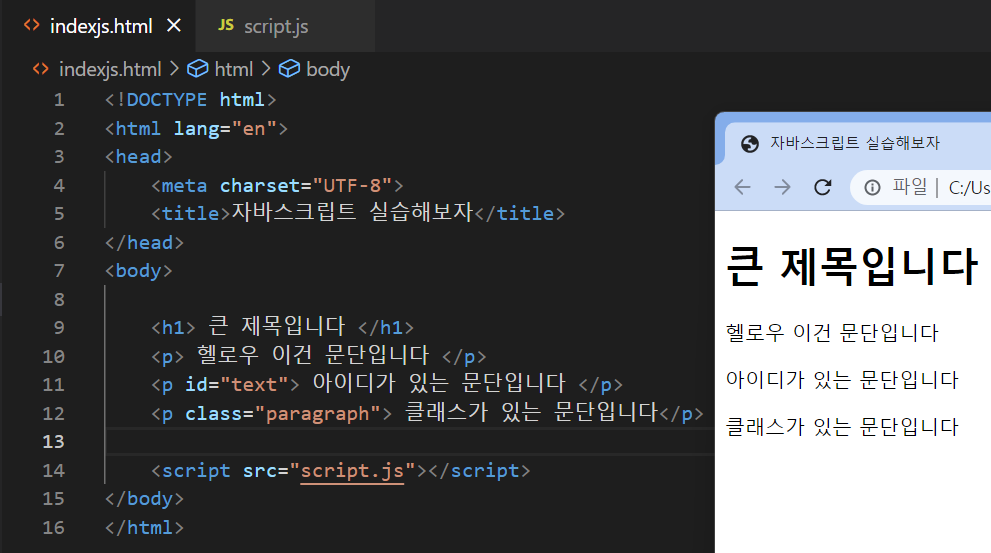Click line number 13 in the gutter
The width and height of the screenshot is (991, 553).
(x=54, y=441)
